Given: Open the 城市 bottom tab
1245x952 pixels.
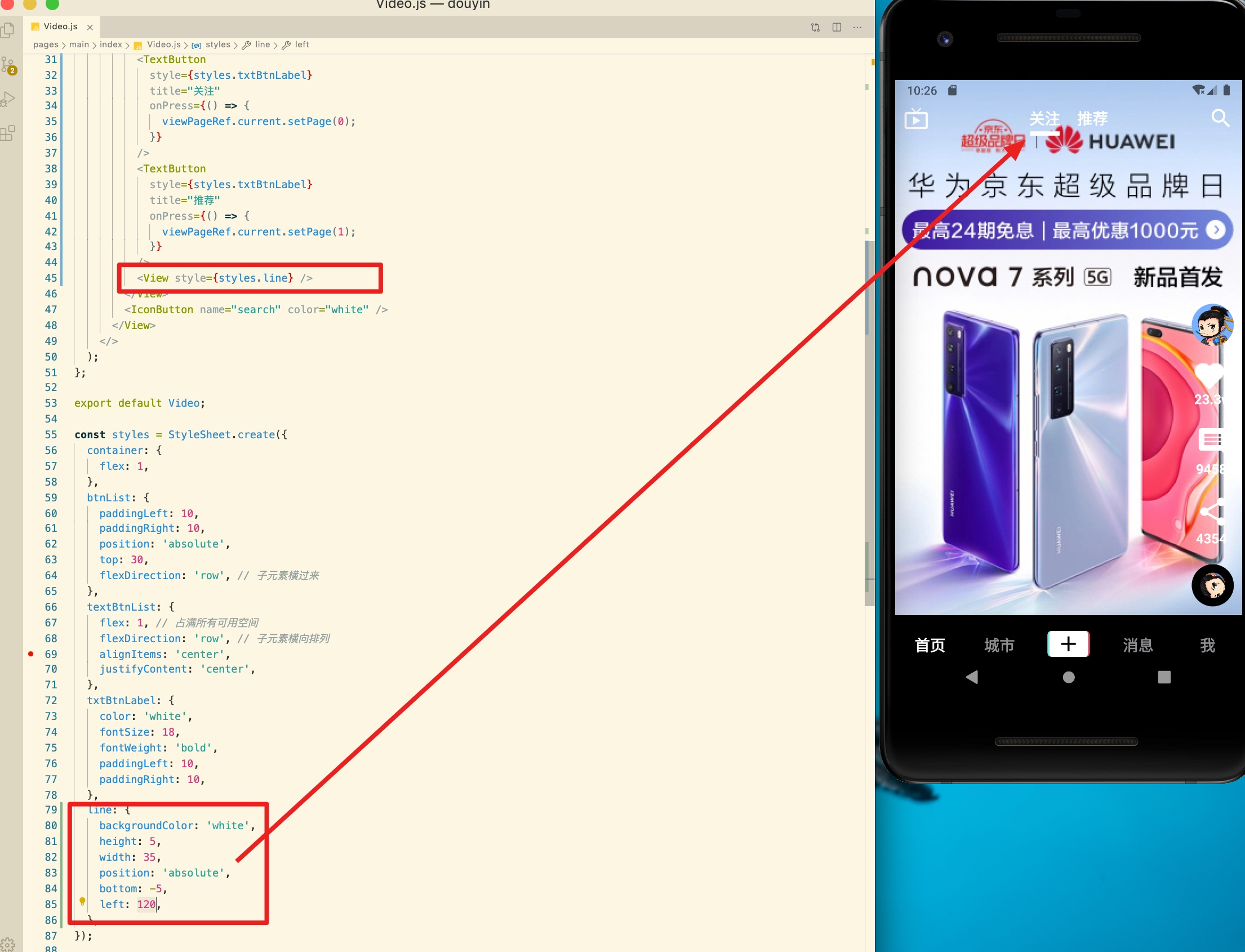Looking at the screenshot, I should pos(999,645).
